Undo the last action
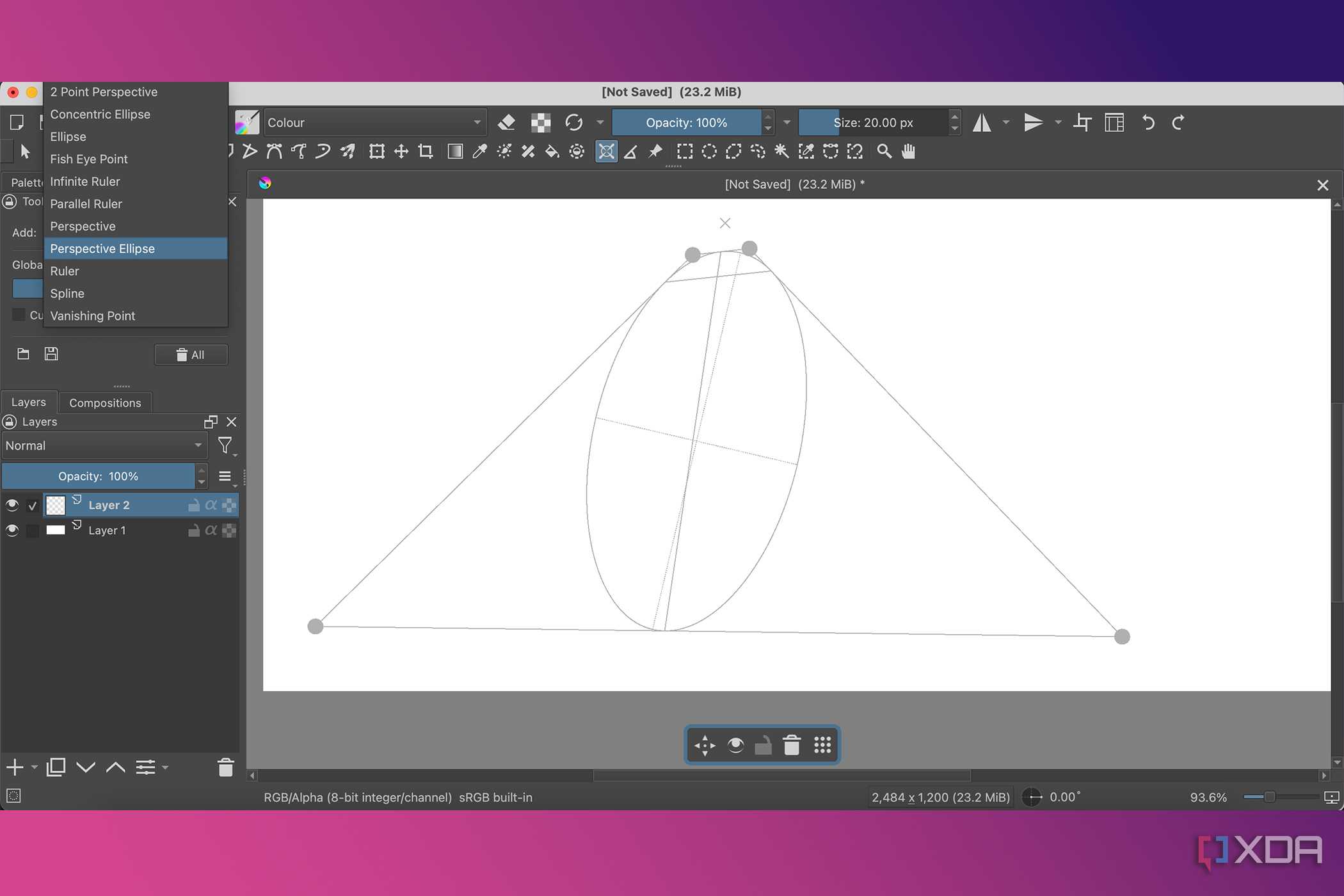Image resolution: width=1344 pixels, height=896 pixels. pos(1148,122)
